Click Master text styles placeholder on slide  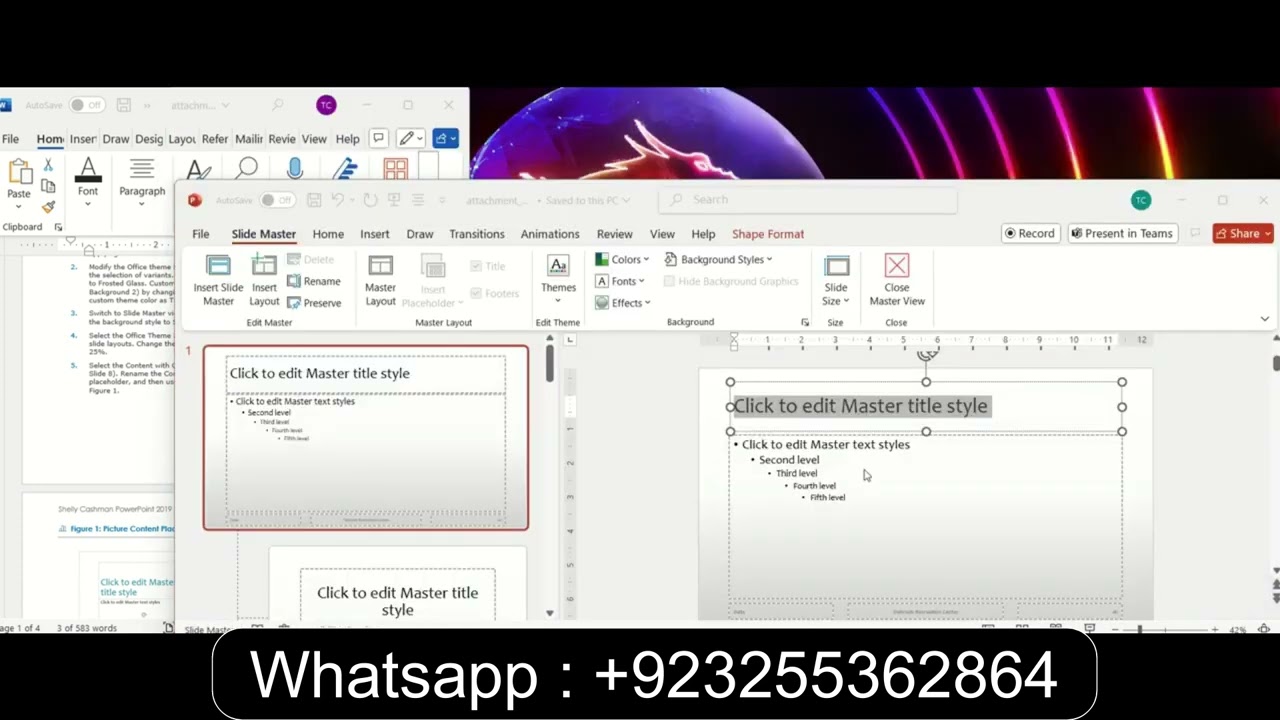pyautogui.click(x=925, y=517)
